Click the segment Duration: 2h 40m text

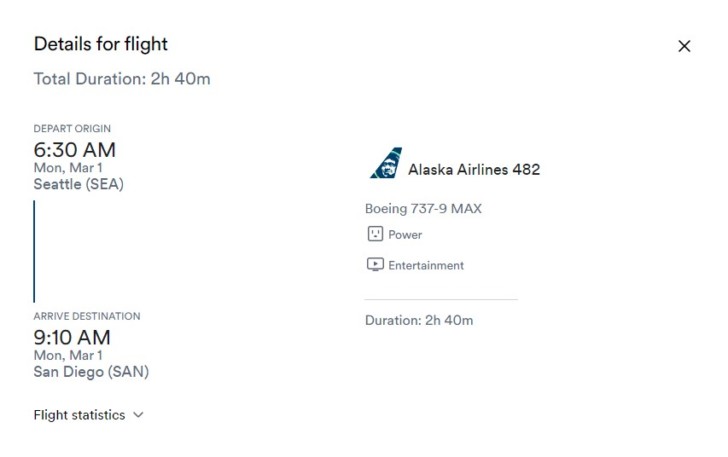(419, 320)
